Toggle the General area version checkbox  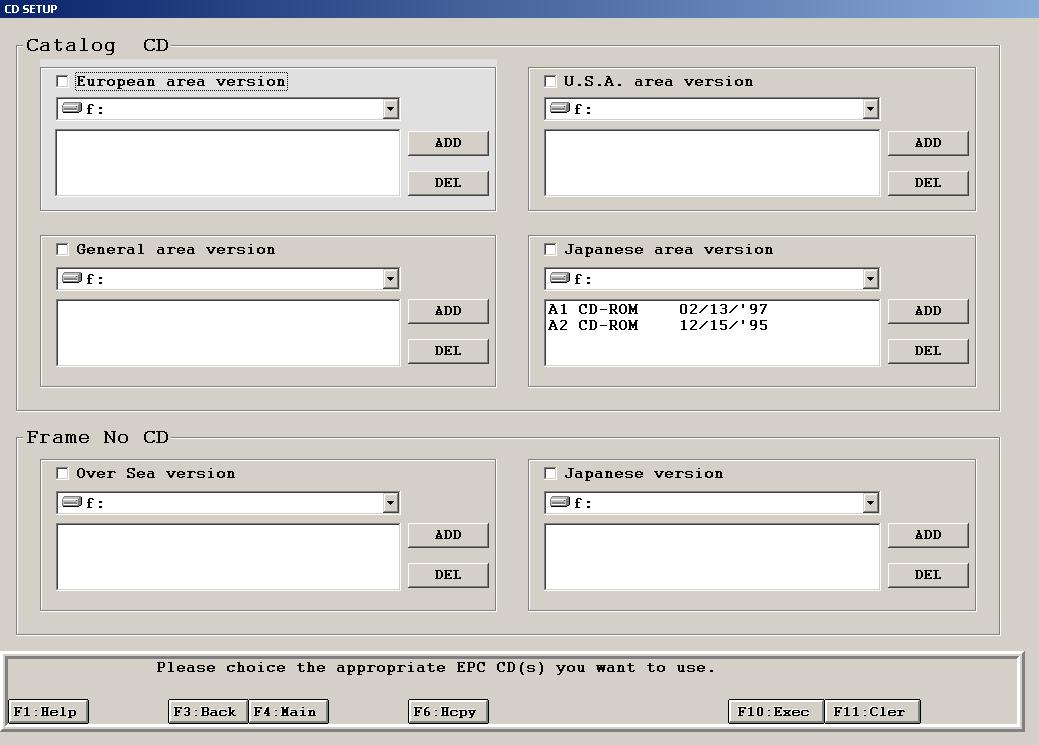click(63, 250)
